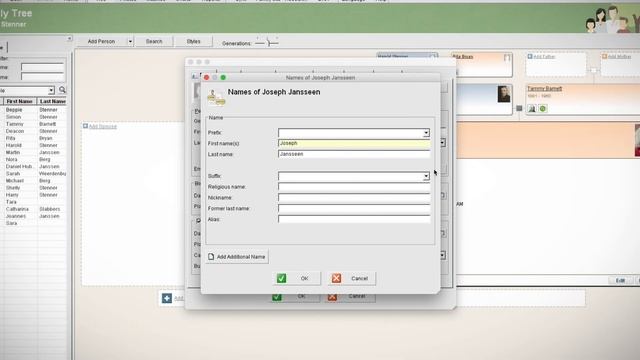Viewport: 640px width, 360px height.
Task: Click the names dialog header icon
Action: click(x=216, y=98)
